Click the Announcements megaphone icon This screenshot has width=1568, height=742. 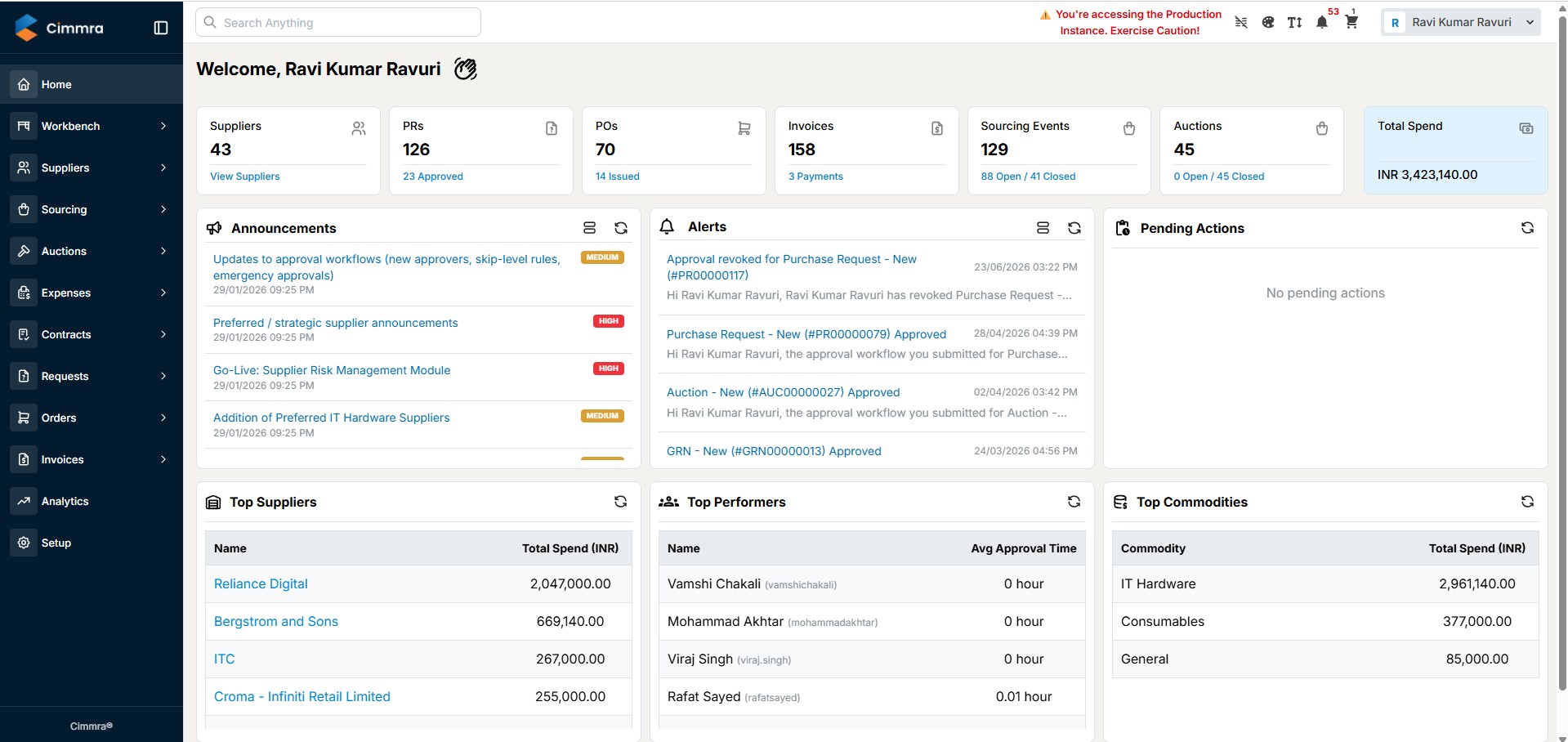(214, 228)
